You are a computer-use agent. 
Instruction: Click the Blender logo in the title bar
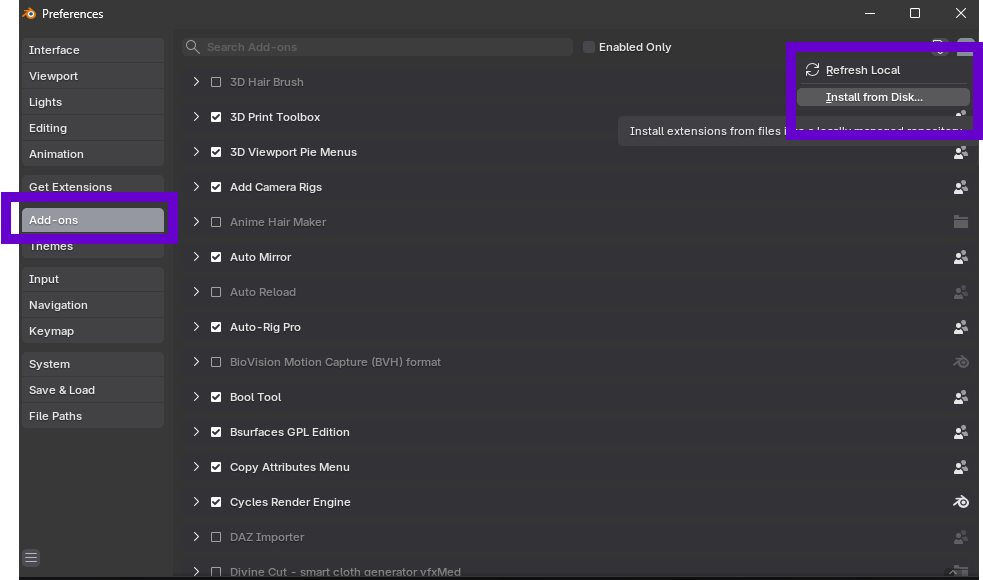pos(29,13)
